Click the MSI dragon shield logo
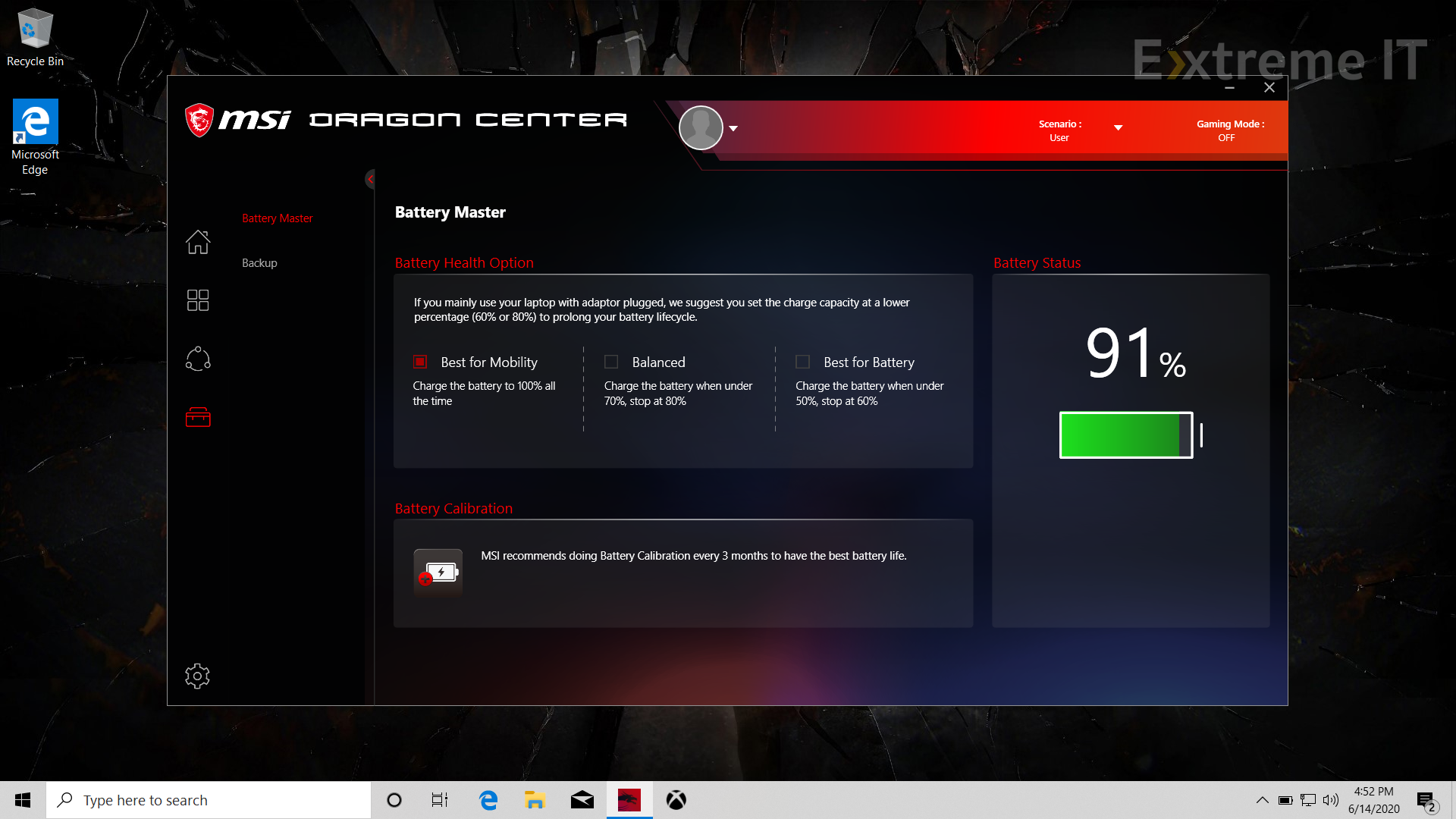 199,120
